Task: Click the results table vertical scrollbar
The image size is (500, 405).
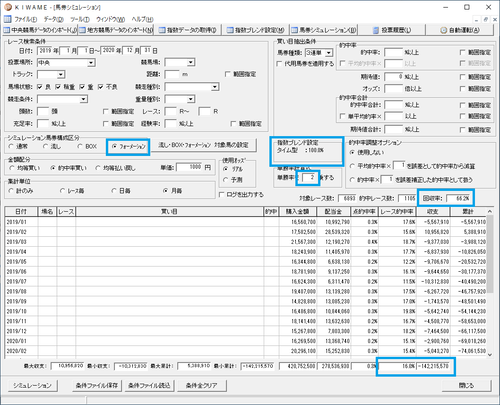Action: pyautogui.click(x=490, y=284)
